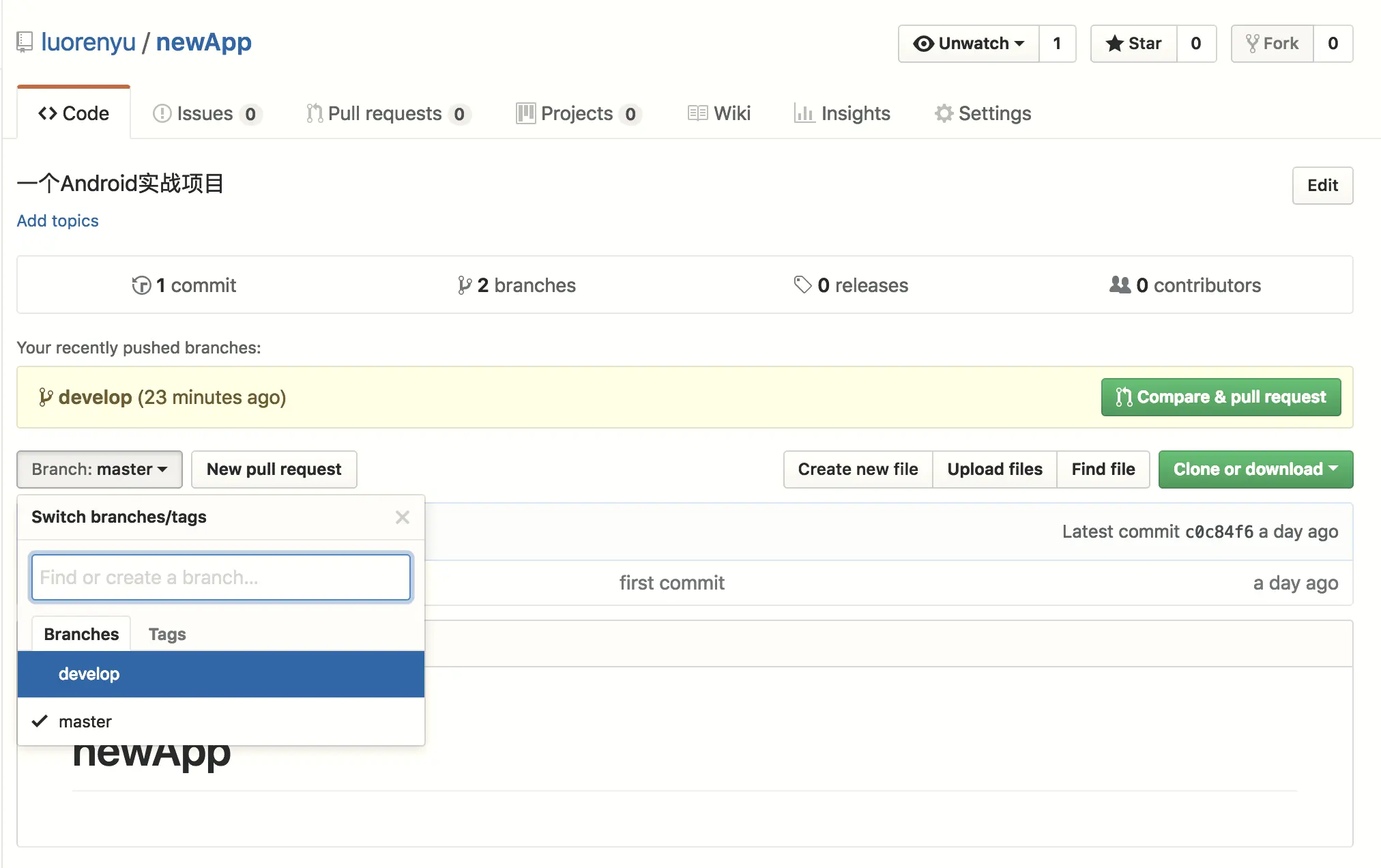Switch to the develop branch in list
The height and width of the screenshot is (868, 1381).
(89, 674)
